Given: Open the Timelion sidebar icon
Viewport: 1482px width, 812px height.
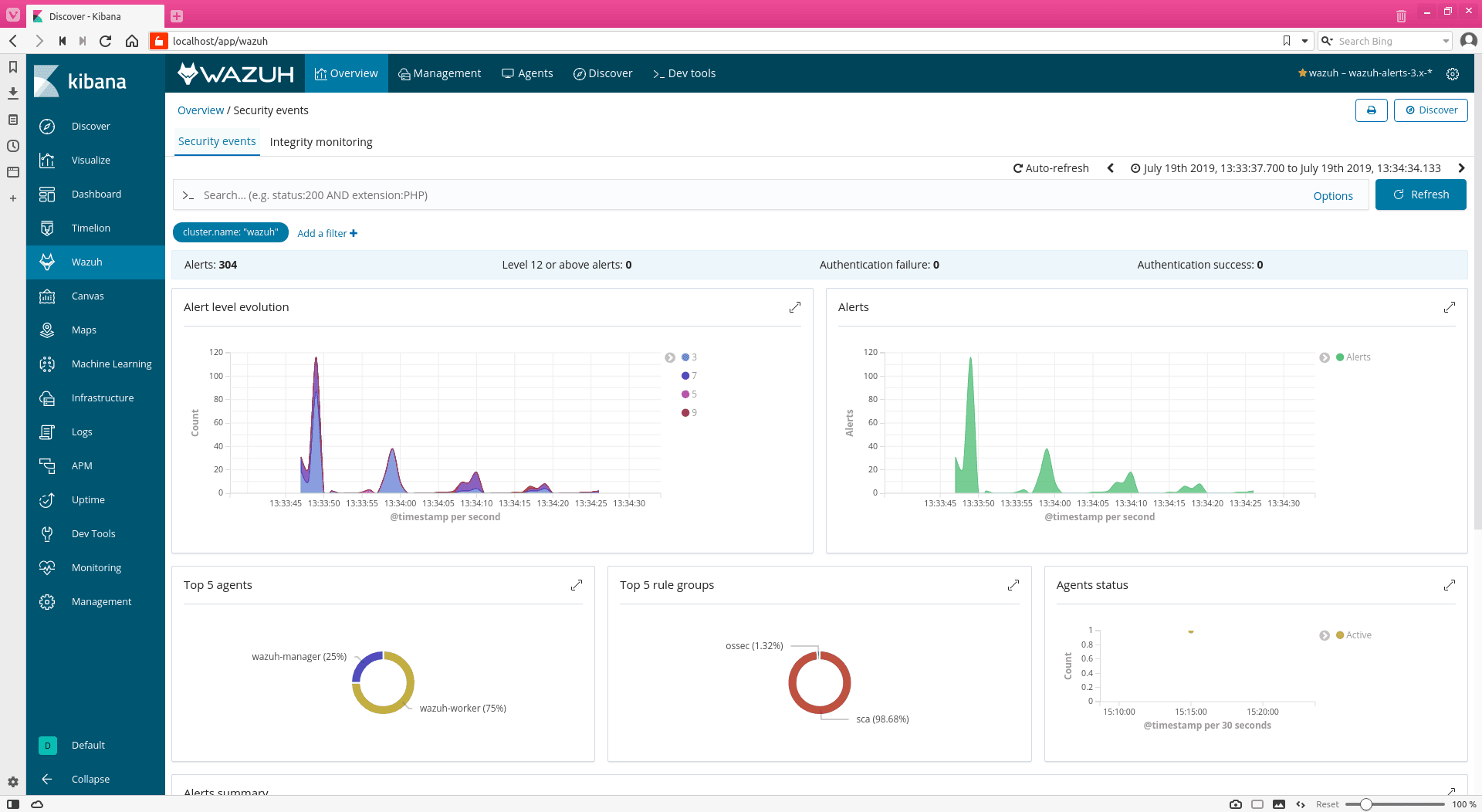Looking at the screenshot, I should 47,228.
